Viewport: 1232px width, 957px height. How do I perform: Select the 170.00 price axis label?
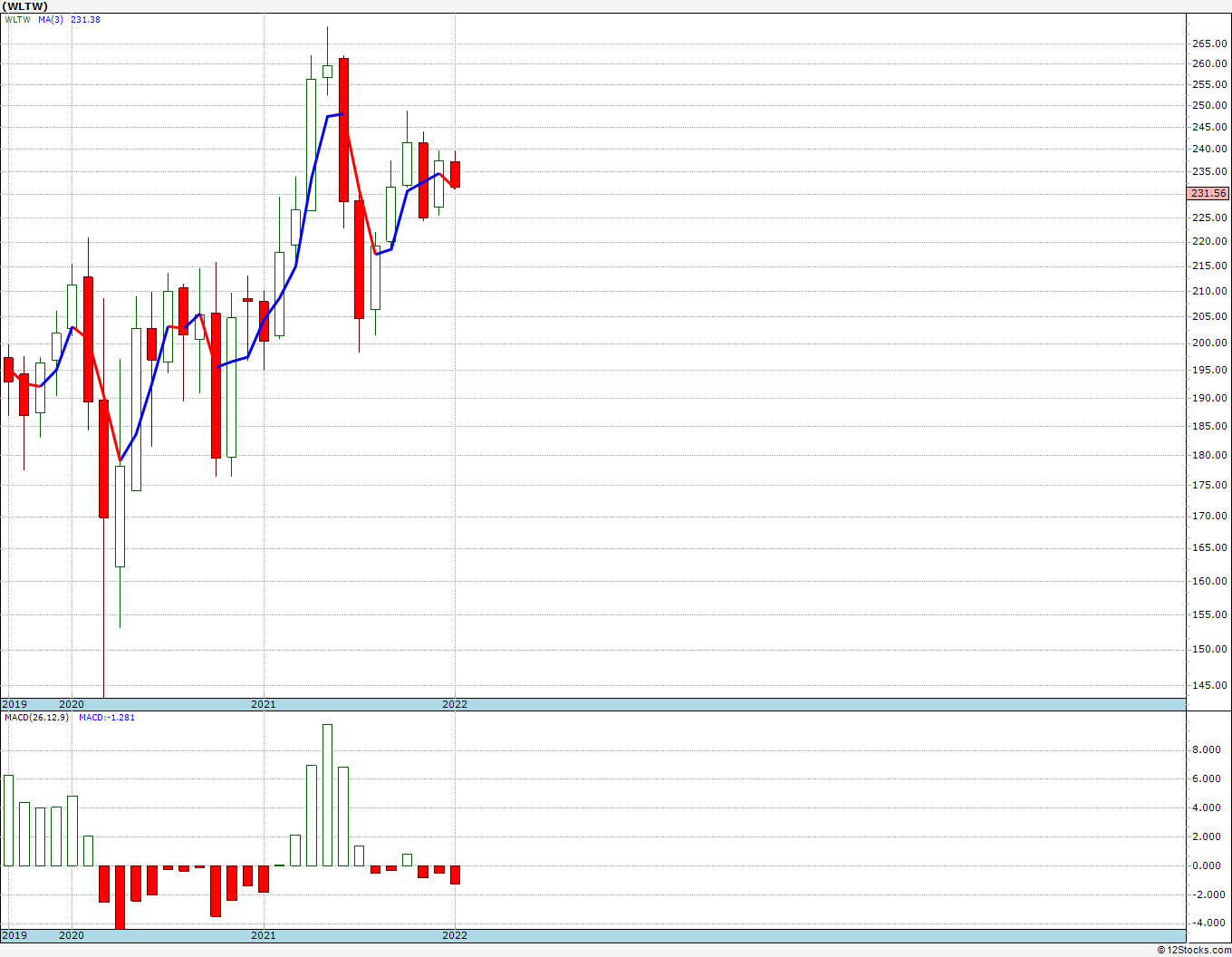[1210, 517]
